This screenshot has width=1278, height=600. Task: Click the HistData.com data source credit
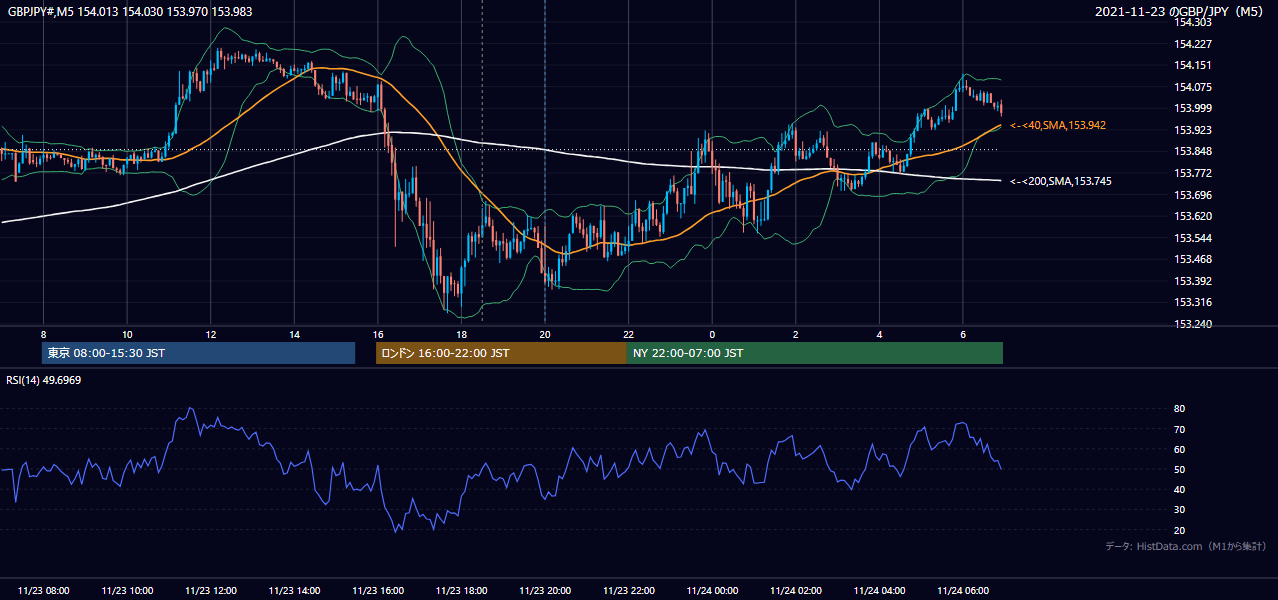tap(1185, 546)
